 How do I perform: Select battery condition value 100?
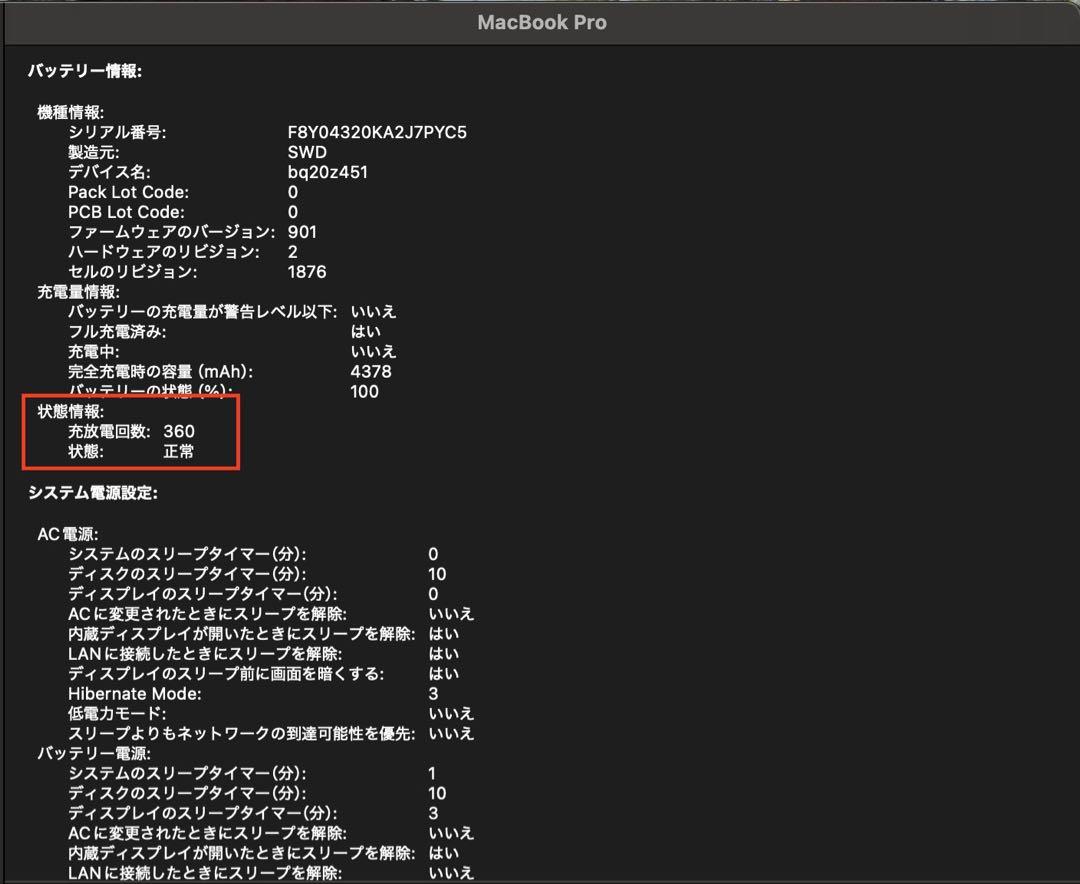click(x=364, y=392)
